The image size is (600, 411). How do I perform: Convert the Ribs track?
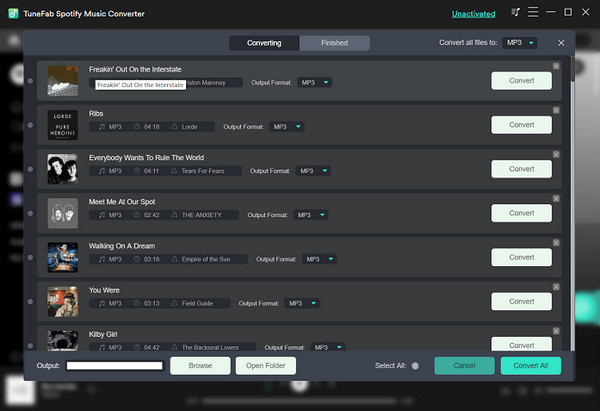(521, 125)
